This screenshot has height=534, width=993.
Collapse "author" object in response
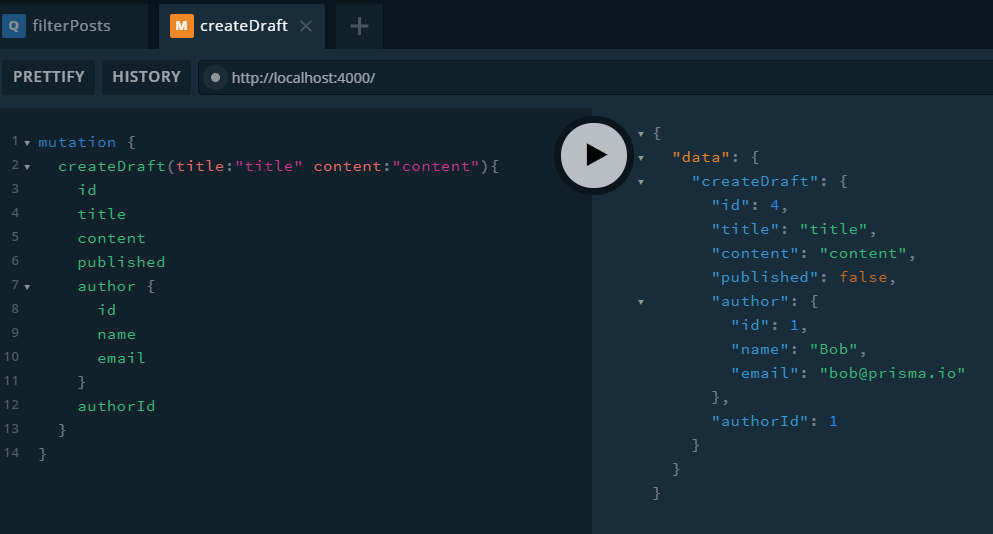[641, 302]
